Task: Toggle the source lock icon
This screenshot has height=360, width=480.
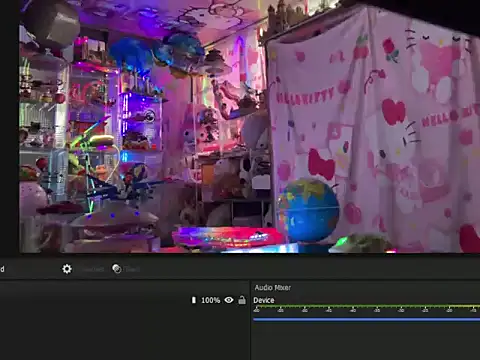Action: pyautogui.click(x=242, y=300)
